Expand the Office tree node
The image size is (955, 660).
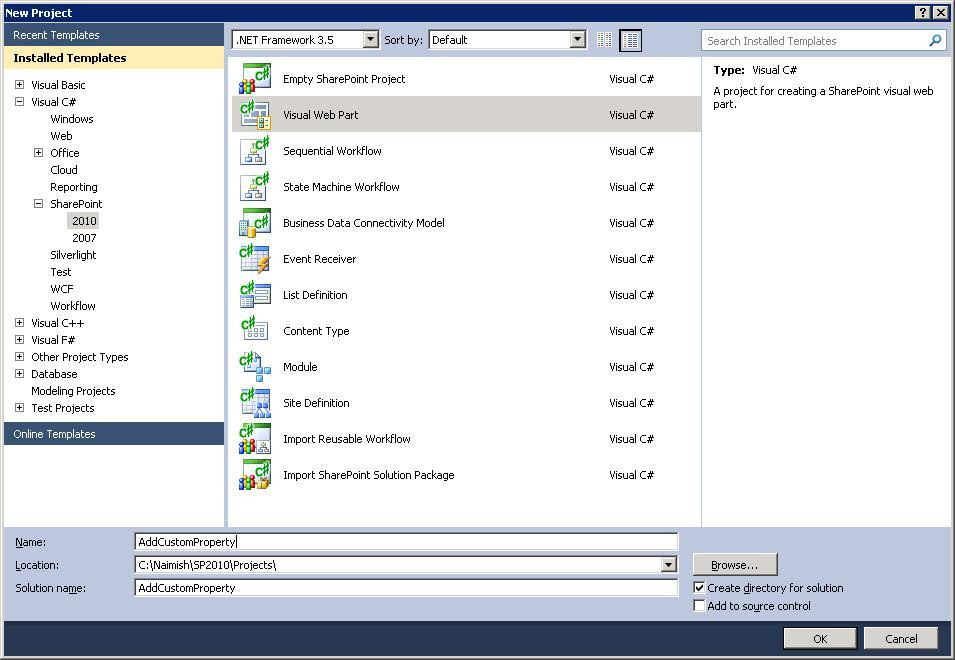tap(38, 153)
